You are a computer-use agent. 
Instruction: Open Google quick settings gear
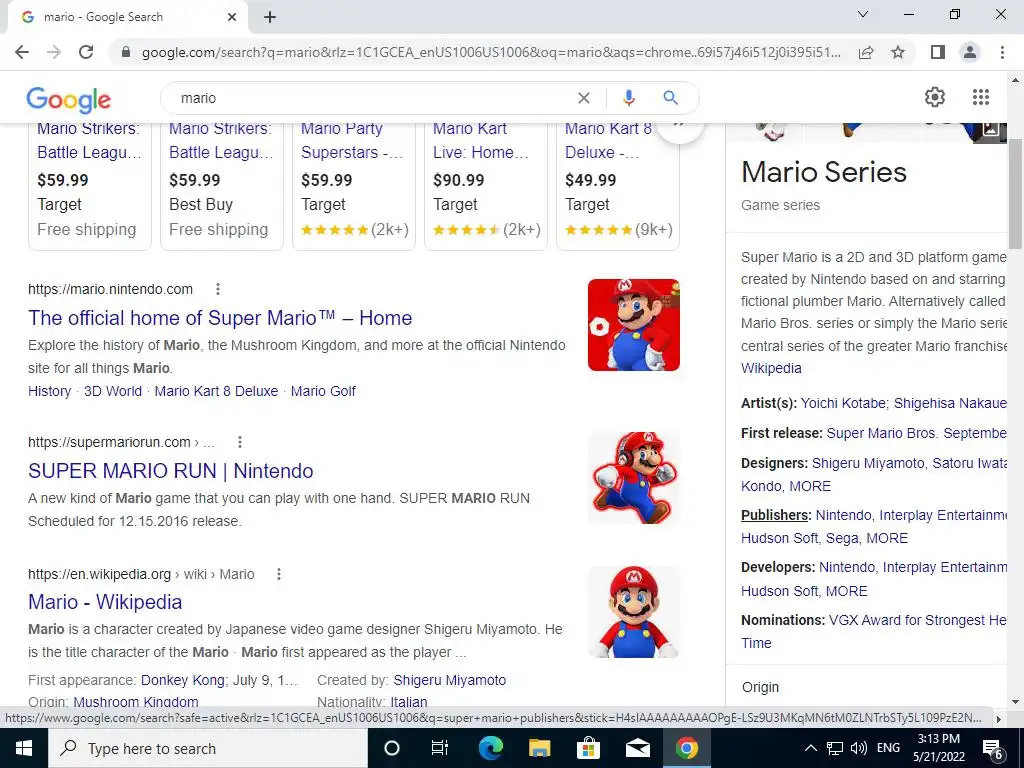tap(935, 97)
